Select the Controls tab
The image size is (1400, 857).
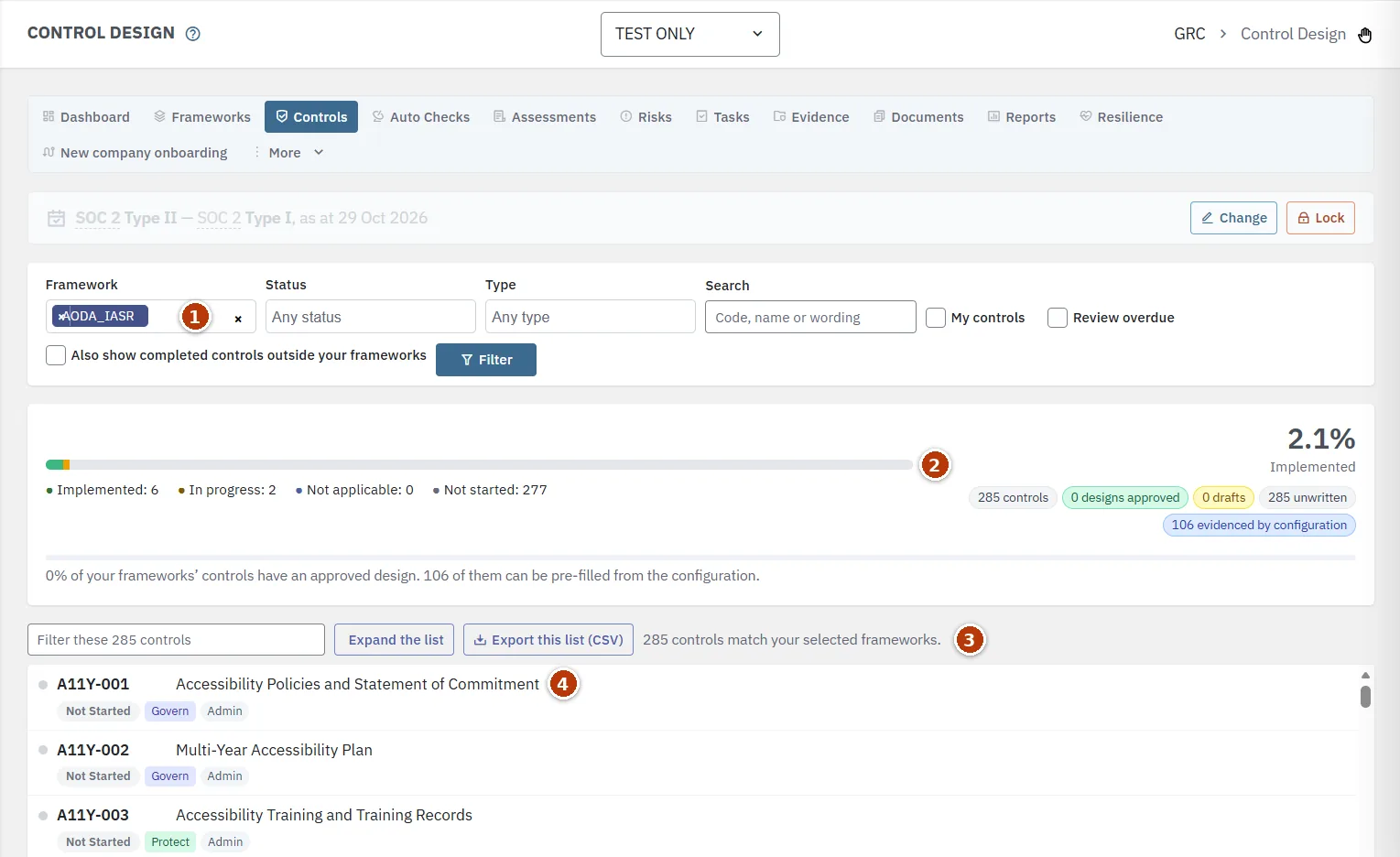(x=311, y=117)
